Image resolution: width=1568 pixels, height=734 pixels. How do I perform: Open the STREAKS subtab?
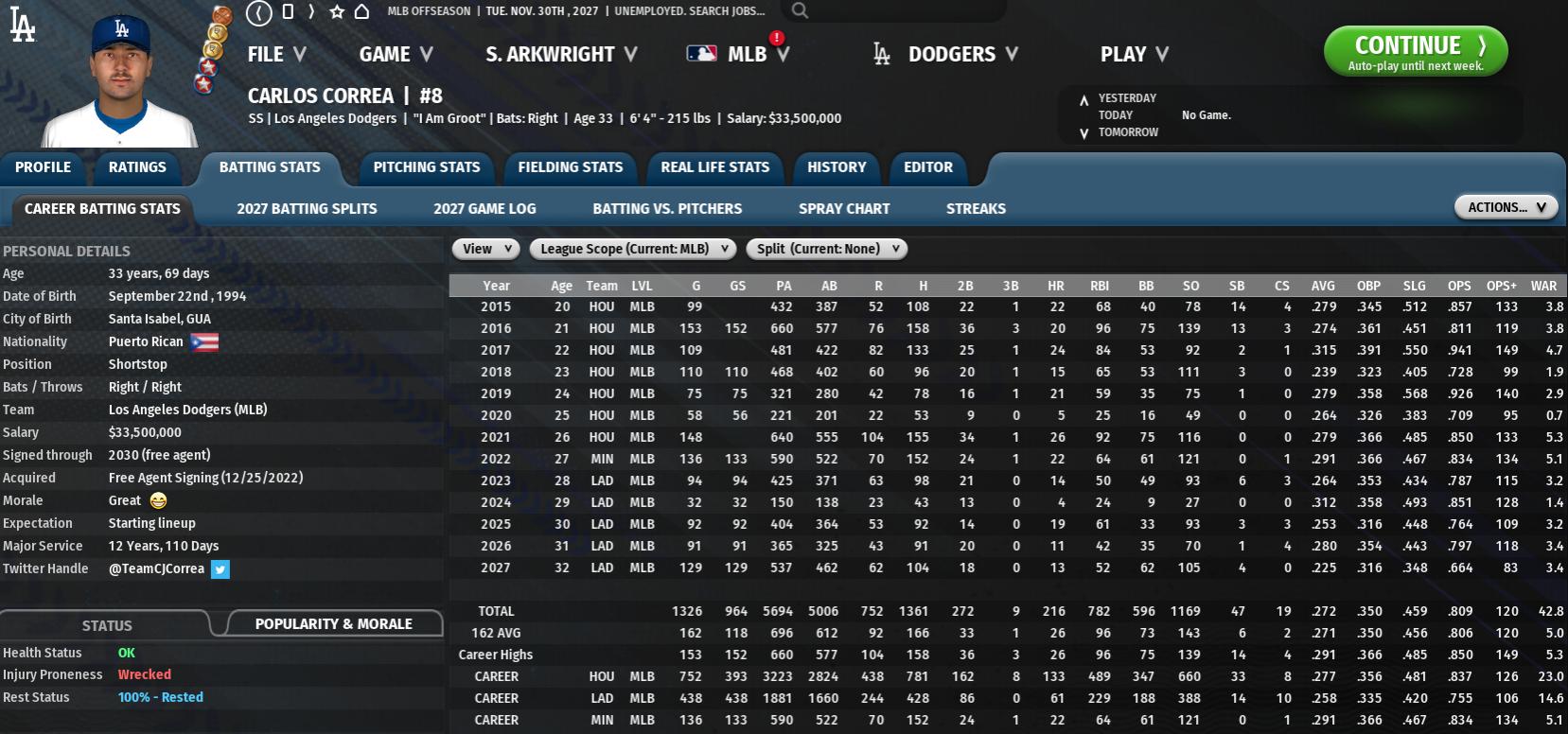coord(976,208)
